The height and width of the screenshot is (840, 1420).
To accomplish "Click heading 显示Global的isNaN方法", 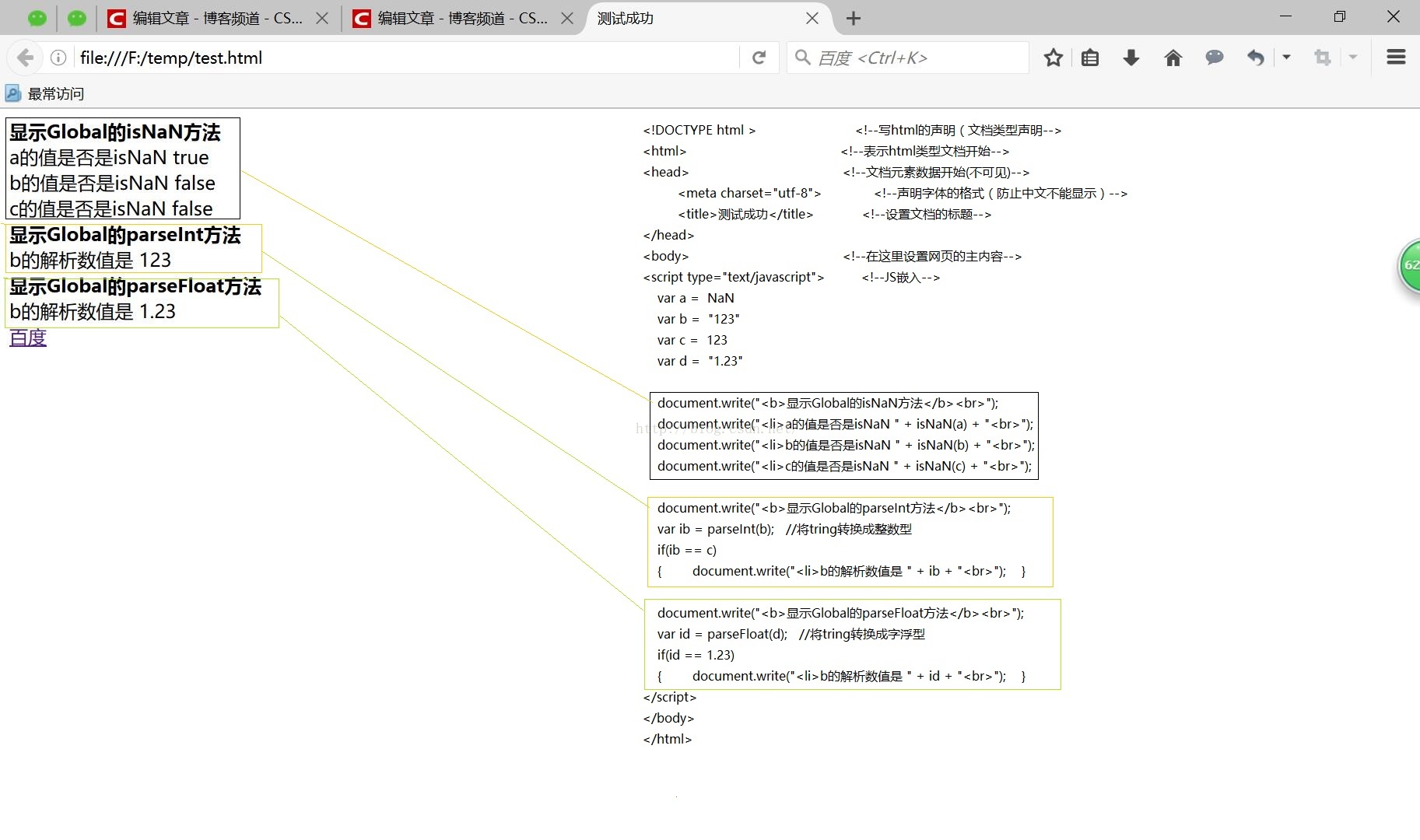I will [x=115, y=132].
